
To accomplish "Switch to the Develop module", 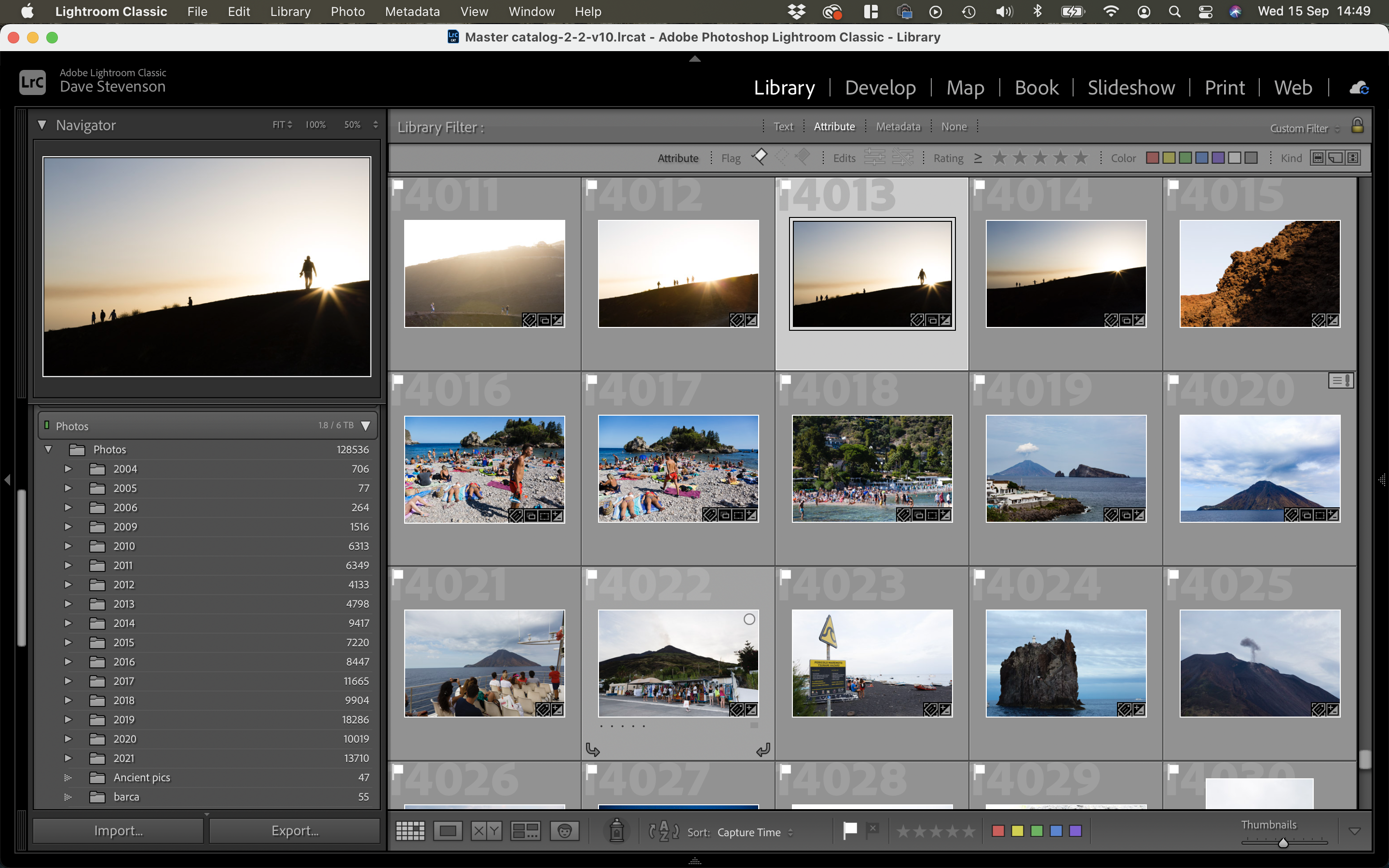I will pyautogui.click(x=880, y=87).
